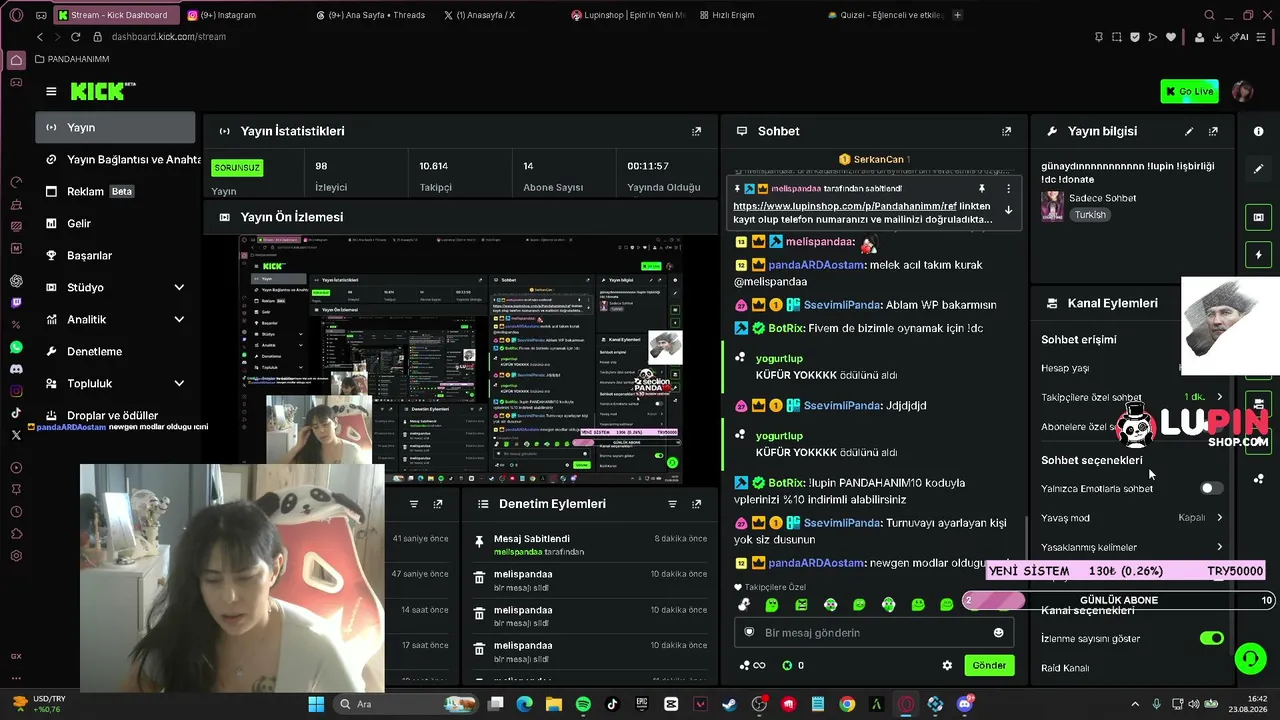Open Yavaş mod settings
Viewport: 1280px width, 720px height.
pos(1132,518)
